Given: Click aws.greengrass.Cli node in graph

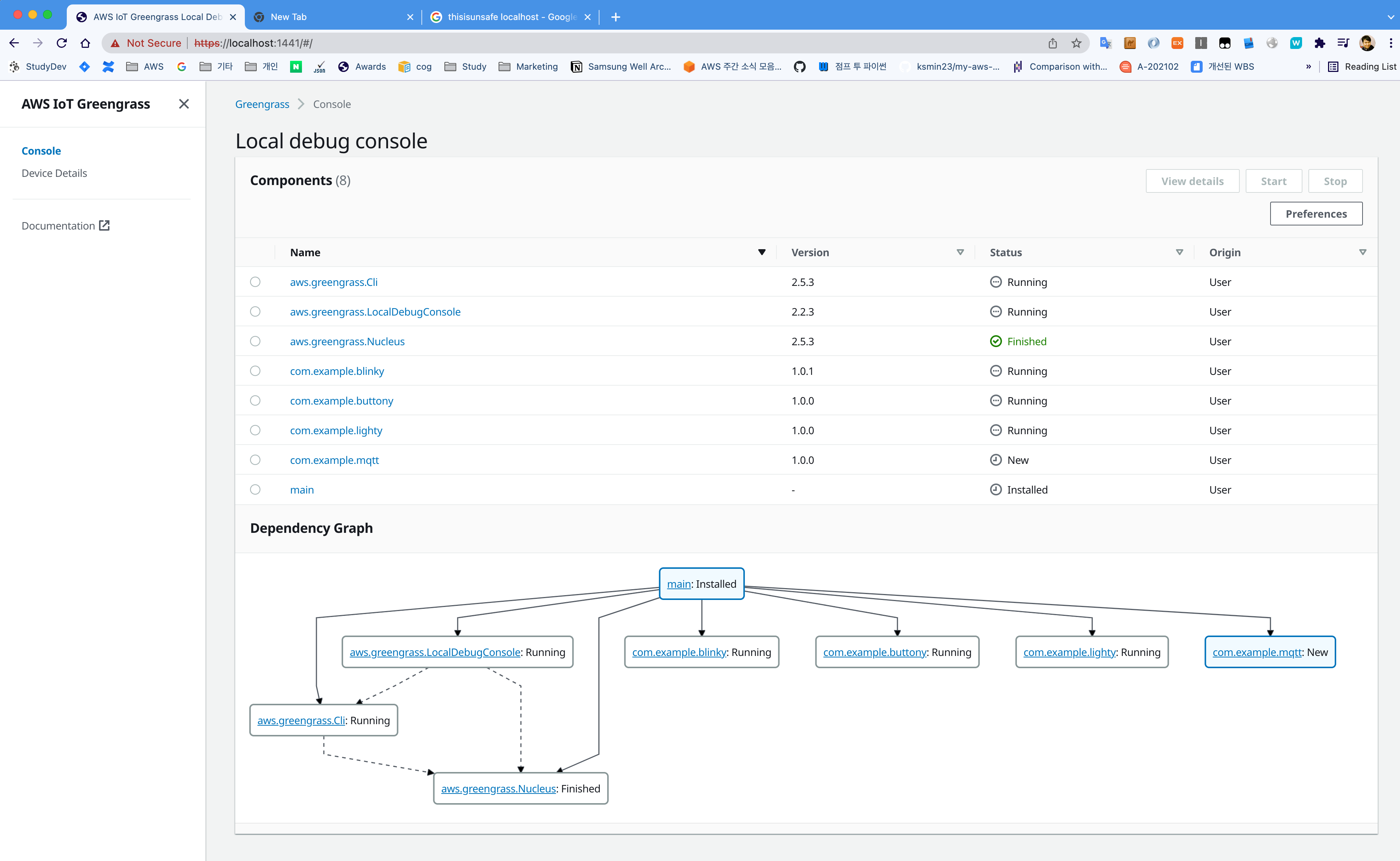Looking at the screenshot, I should (323, 720).
